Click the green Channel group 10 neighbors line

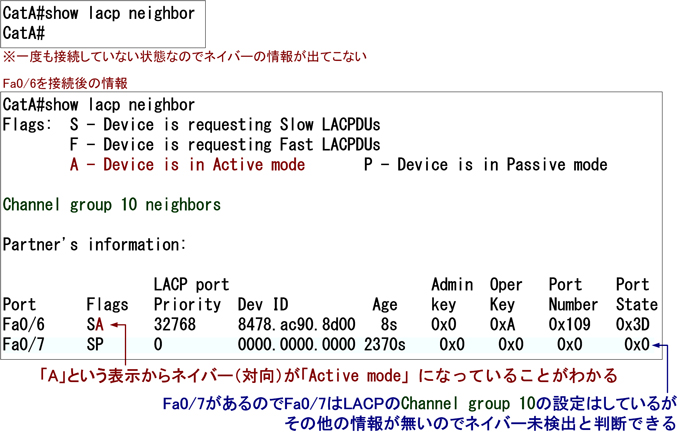point(112,205)
